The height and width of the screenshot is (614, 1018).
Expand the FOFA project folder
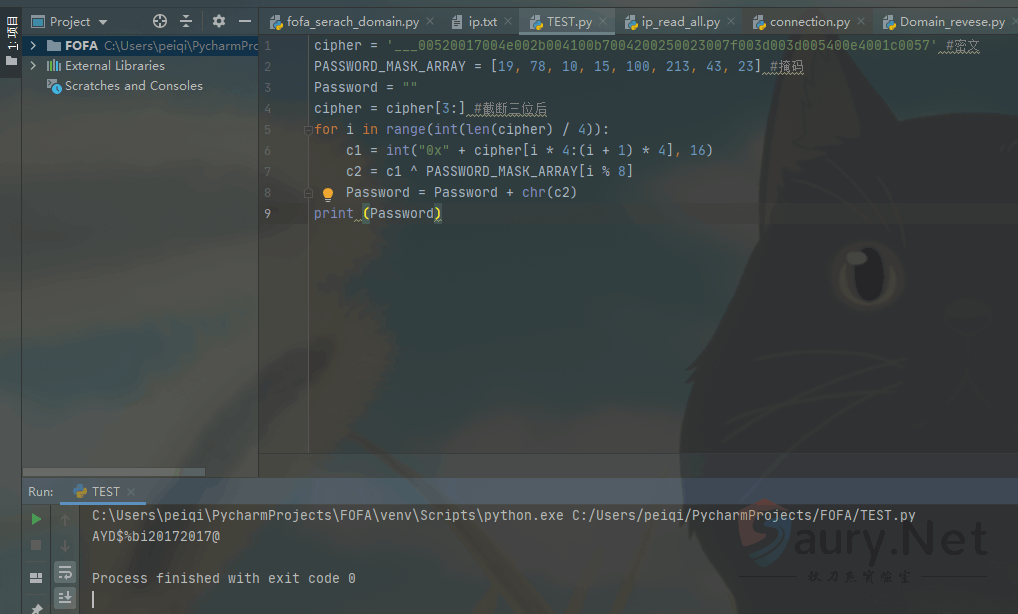(x=34, y=46)
